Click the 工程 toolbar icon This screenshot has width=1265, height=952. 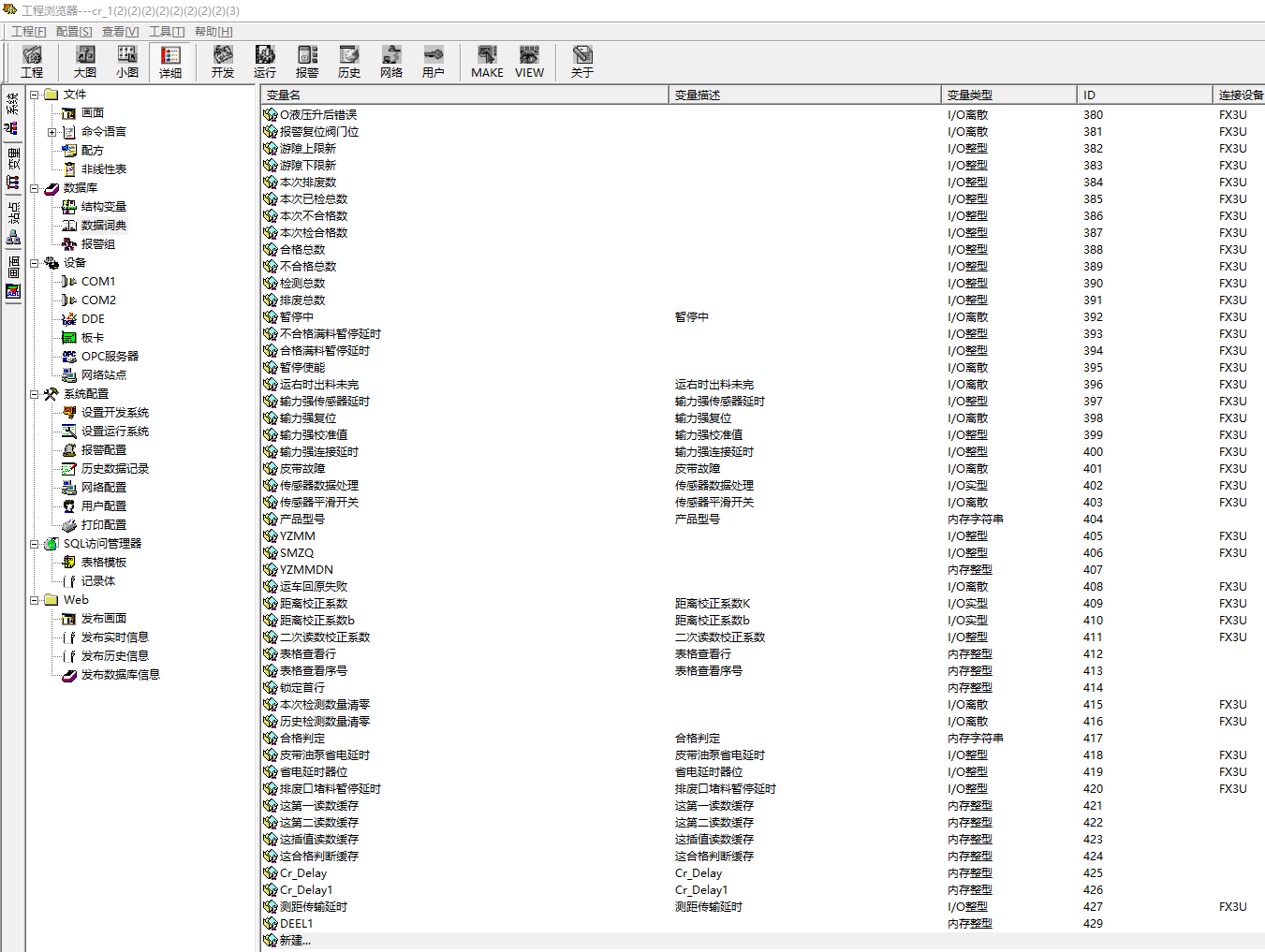coord(32,62)
